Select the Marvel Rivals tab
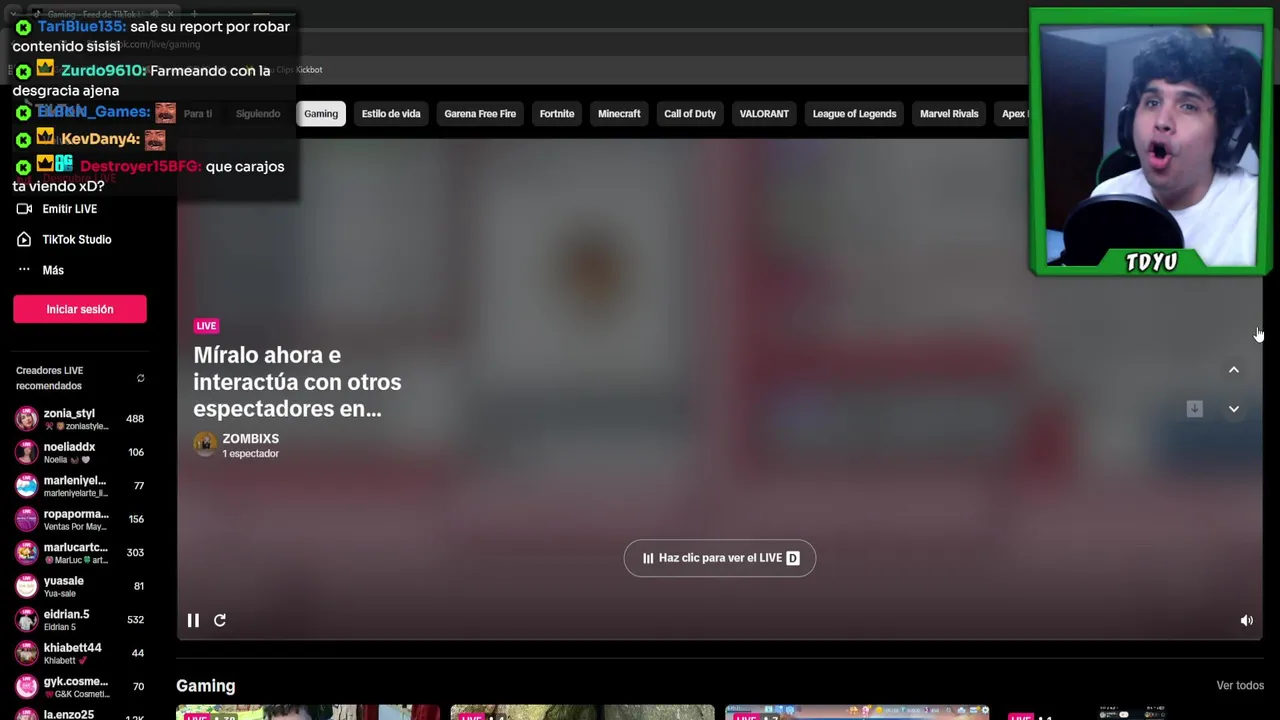1280x720 pixels. pyautogui.click(x=949, y=114)
